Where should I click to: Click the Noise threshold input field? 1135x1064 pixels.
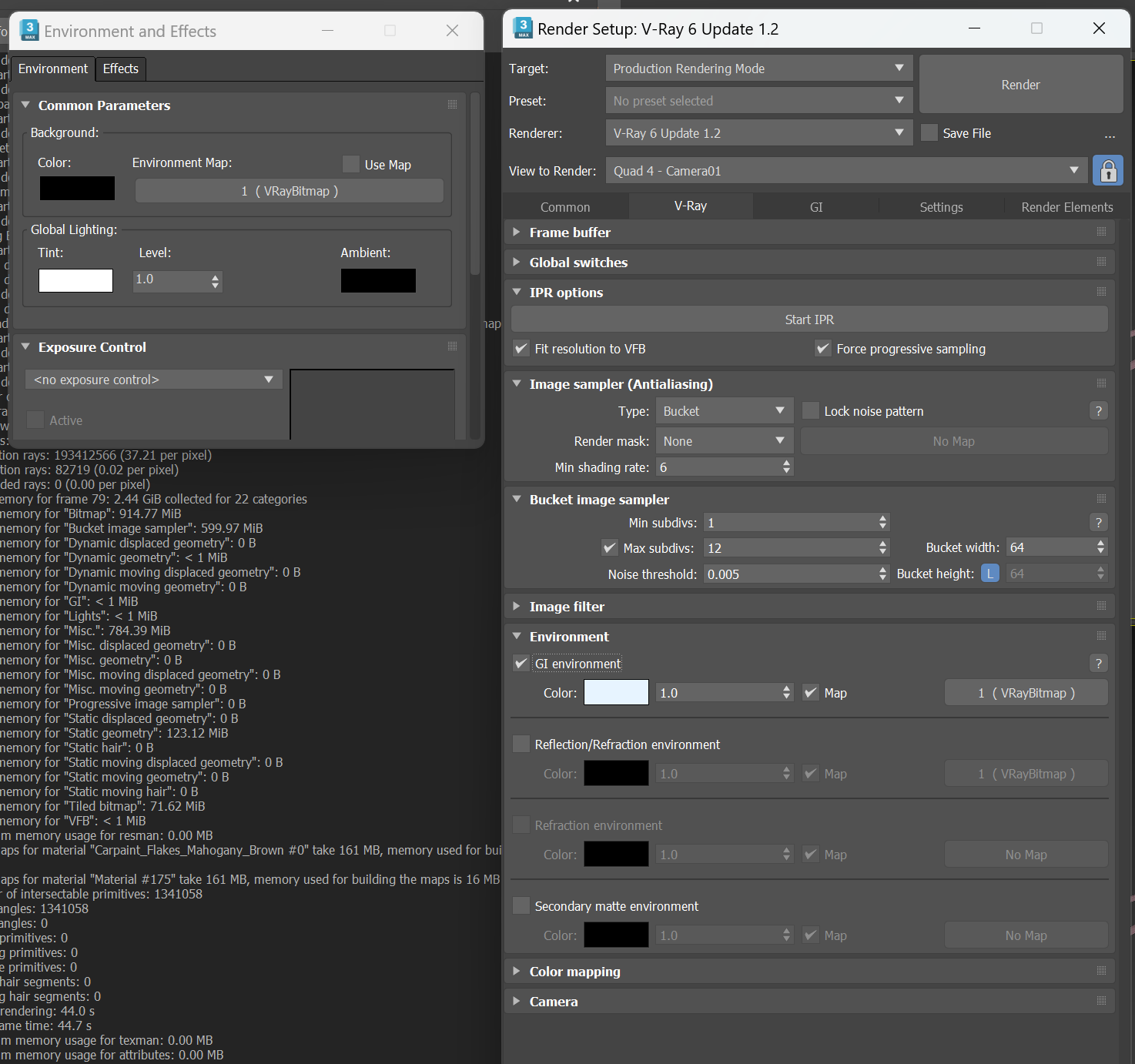point(791,574)
